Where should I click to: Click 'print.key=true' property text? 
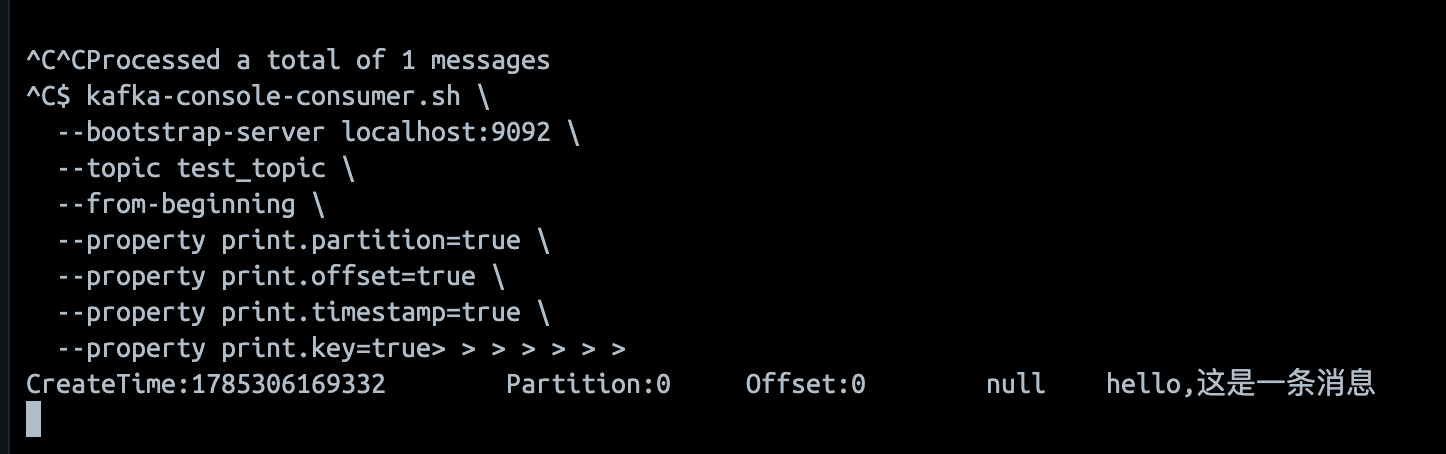click(326, 348)
